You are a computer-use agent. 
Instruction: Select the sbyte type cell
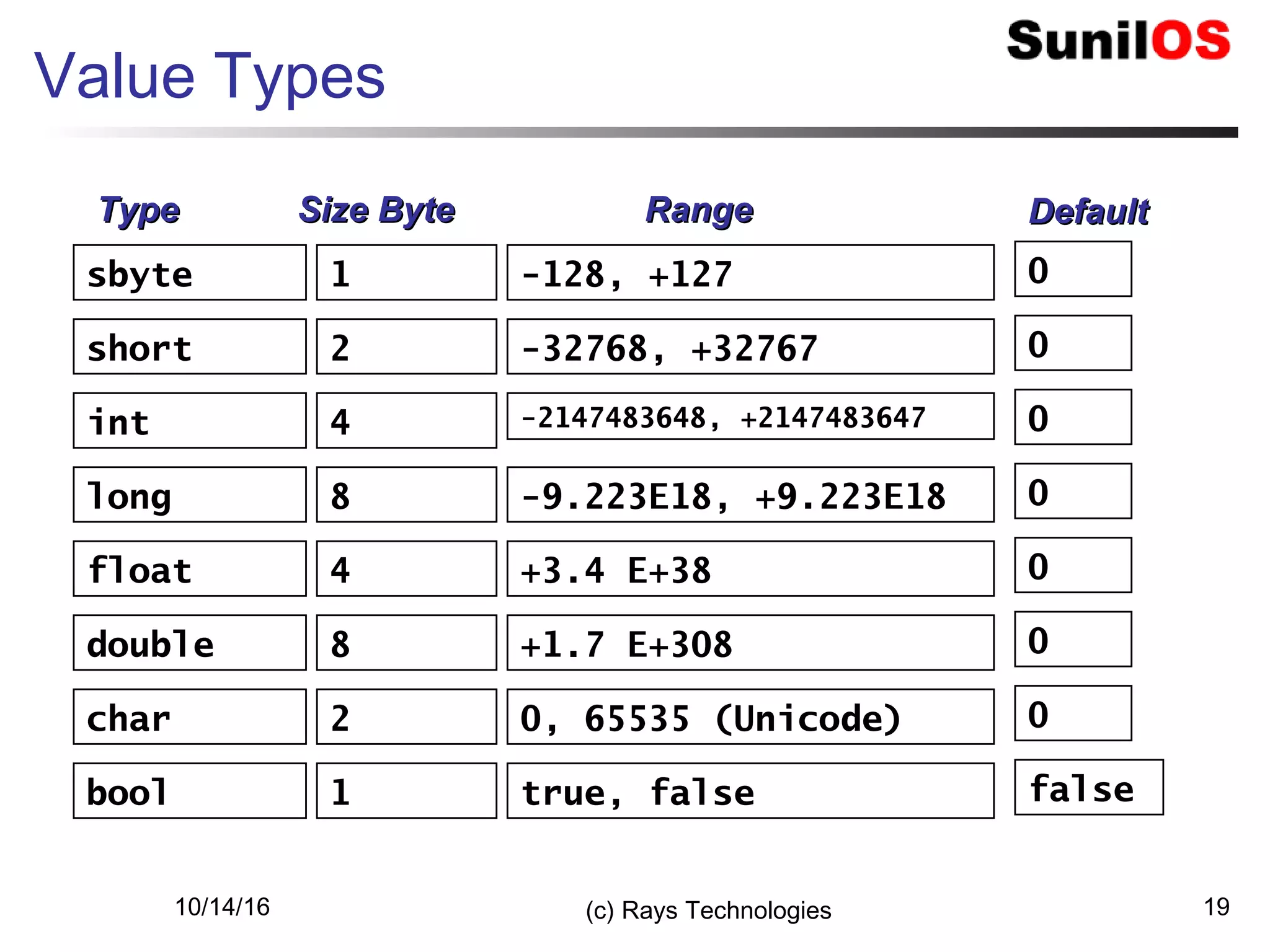point(189,273)
